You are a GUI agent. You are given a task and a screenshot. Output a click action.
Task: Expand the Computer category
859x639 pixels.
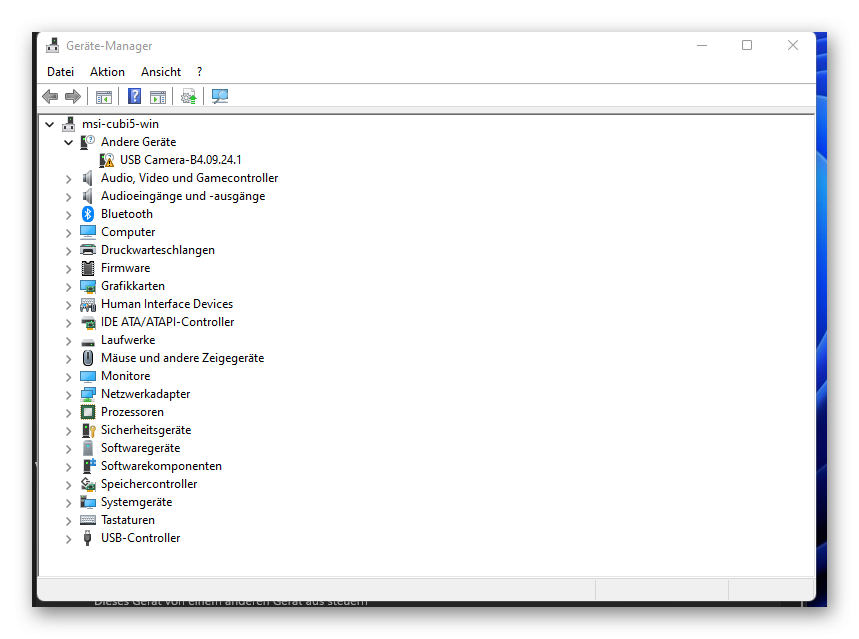[x=68, y=233]
